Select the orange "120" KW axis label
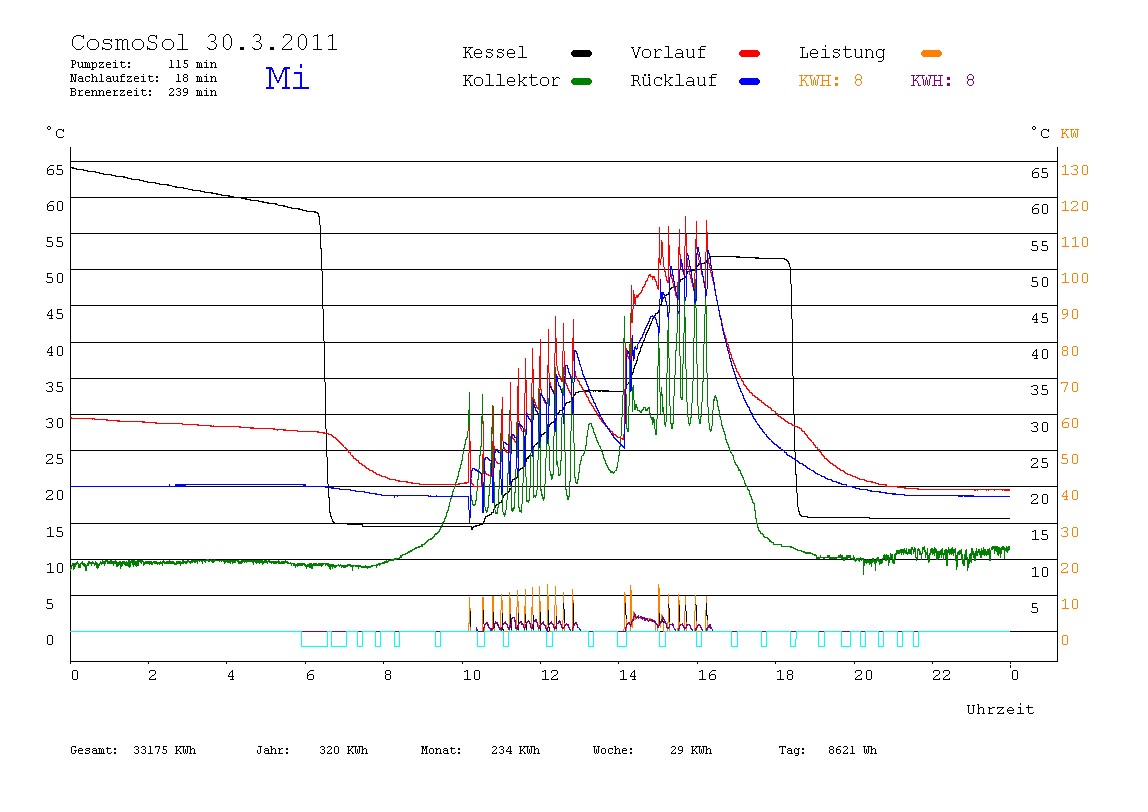Screen dimensions: 1148x812 (x=1075, y=206)
